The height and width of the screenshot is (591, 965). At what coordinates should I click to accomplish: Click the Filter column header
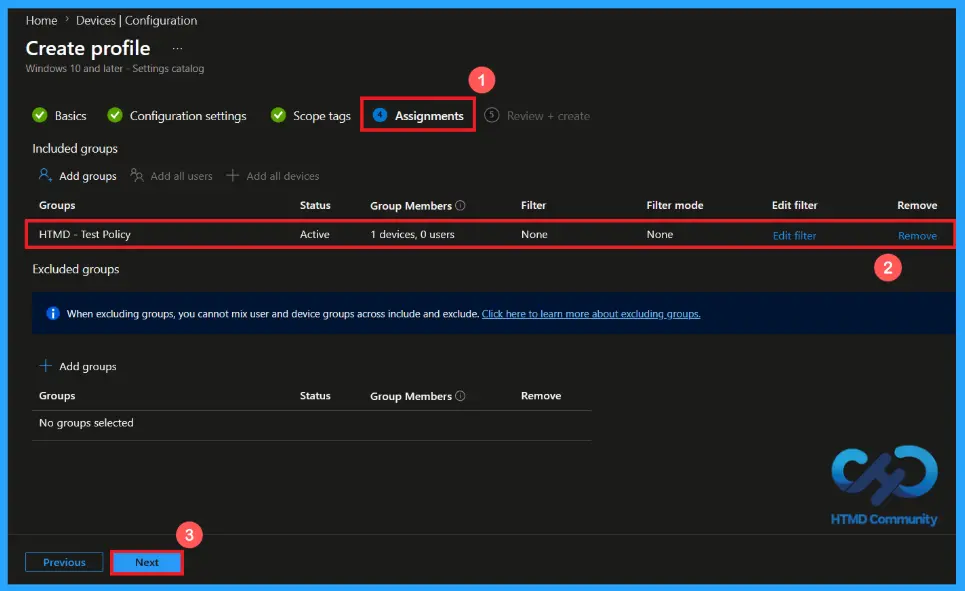click(533, 205)
